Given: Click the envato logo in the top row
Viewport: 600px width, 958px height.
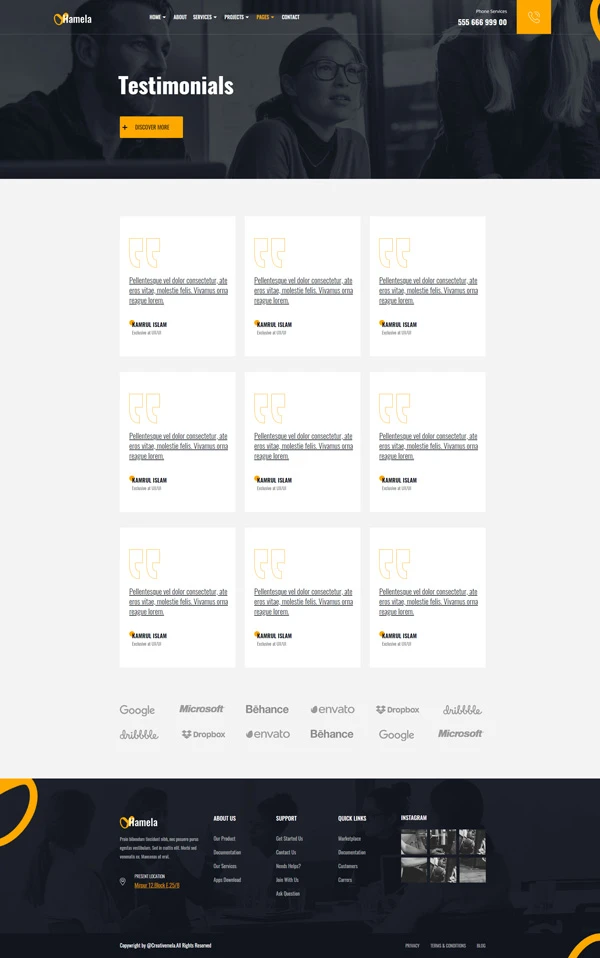Looking at the screenshot, I should pyautogui.click(x=332, y=709).
